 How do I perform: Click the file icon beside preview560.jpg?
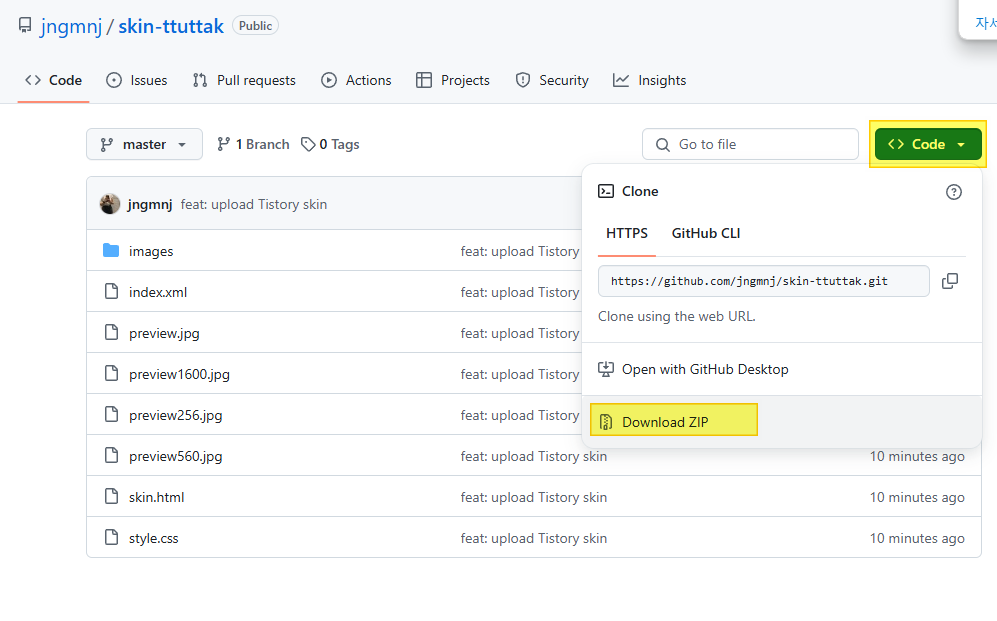[111, 456]
